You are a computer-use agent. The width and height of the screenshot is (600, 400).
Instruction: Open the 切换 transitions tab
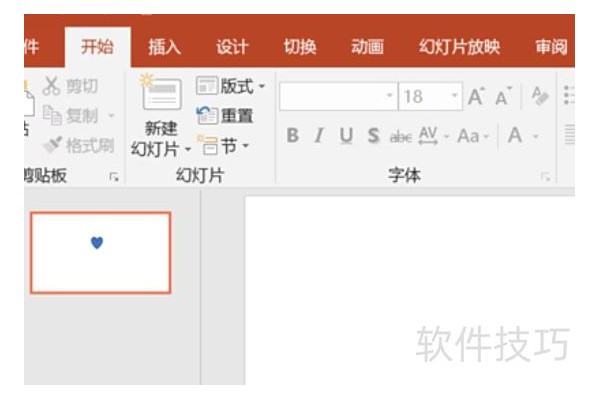point(300,47)
